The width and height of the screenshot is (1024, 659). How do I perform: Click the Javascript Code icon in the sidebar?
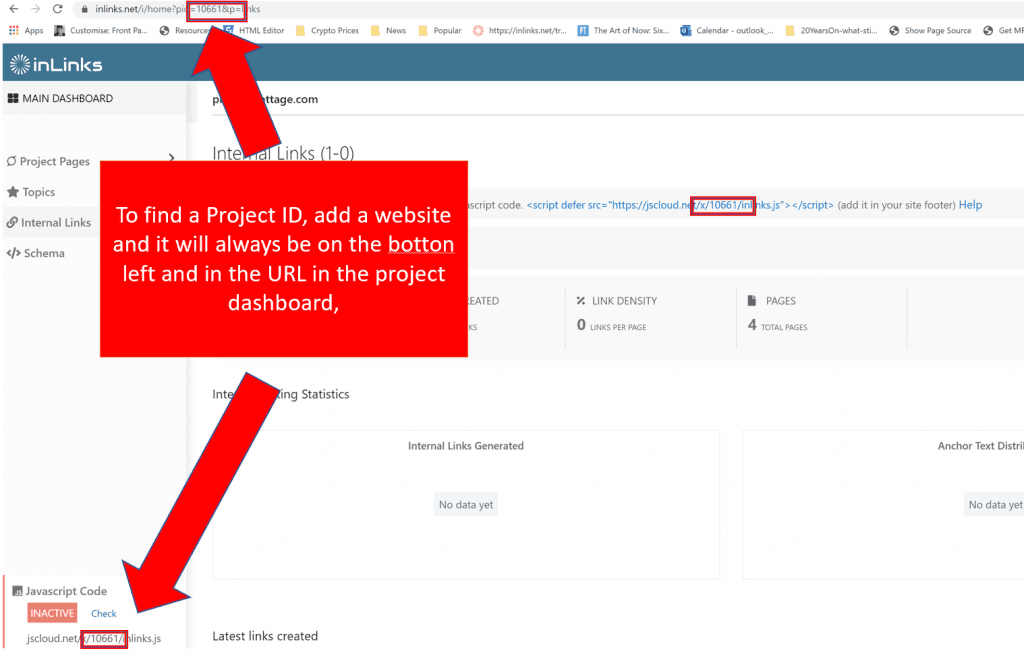(x=18, y=591)
